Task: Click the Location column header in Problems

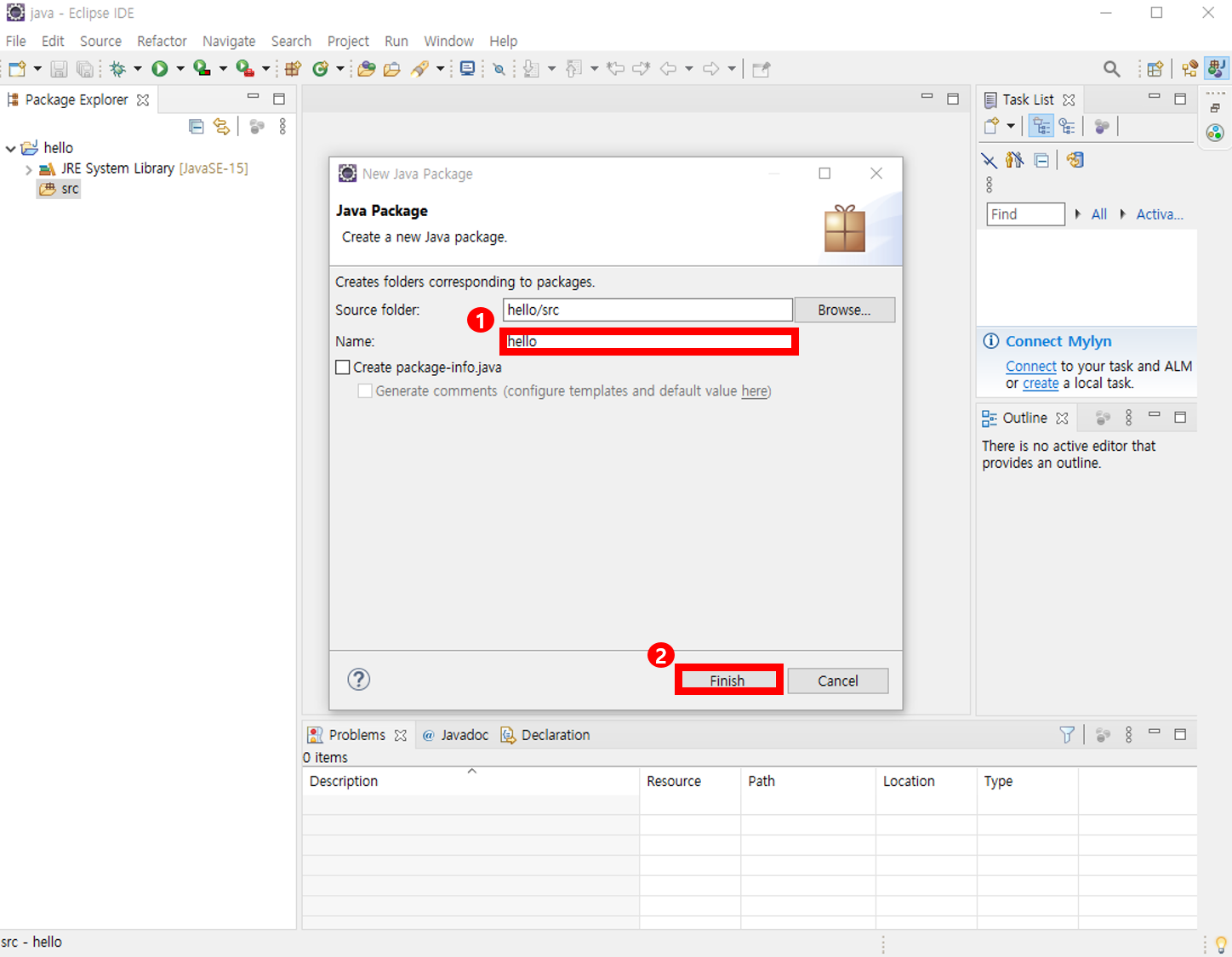Action: point(926,781)
